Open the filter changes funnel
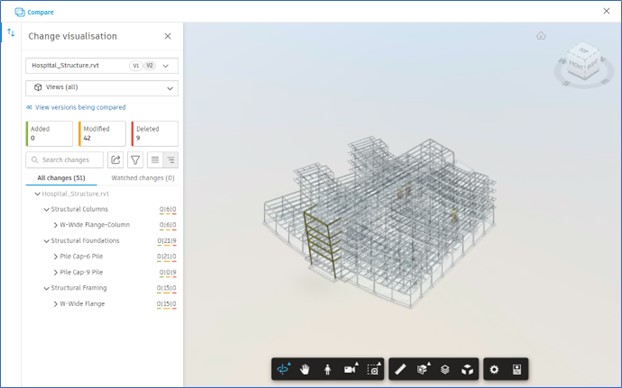Image resolution: width=622 pixels, height=388 pixels. 135,160
